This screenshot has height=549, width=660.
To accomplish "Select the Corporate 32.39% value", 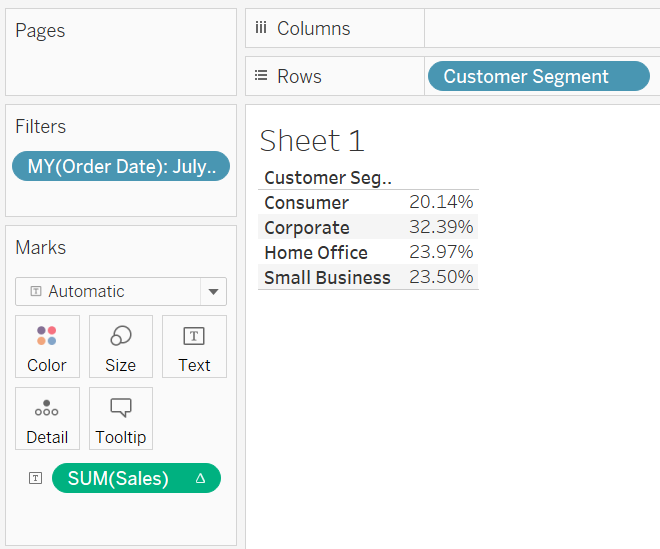I will (441, 227).
